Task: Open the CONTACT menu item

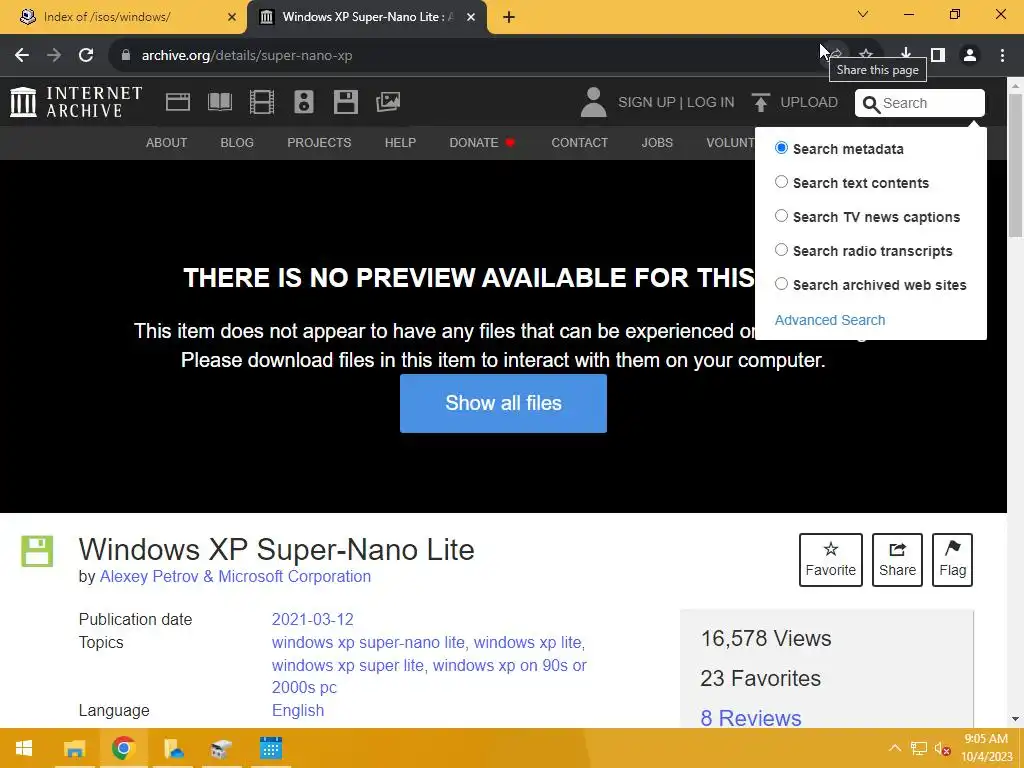Action: click(x=579, y=142)
